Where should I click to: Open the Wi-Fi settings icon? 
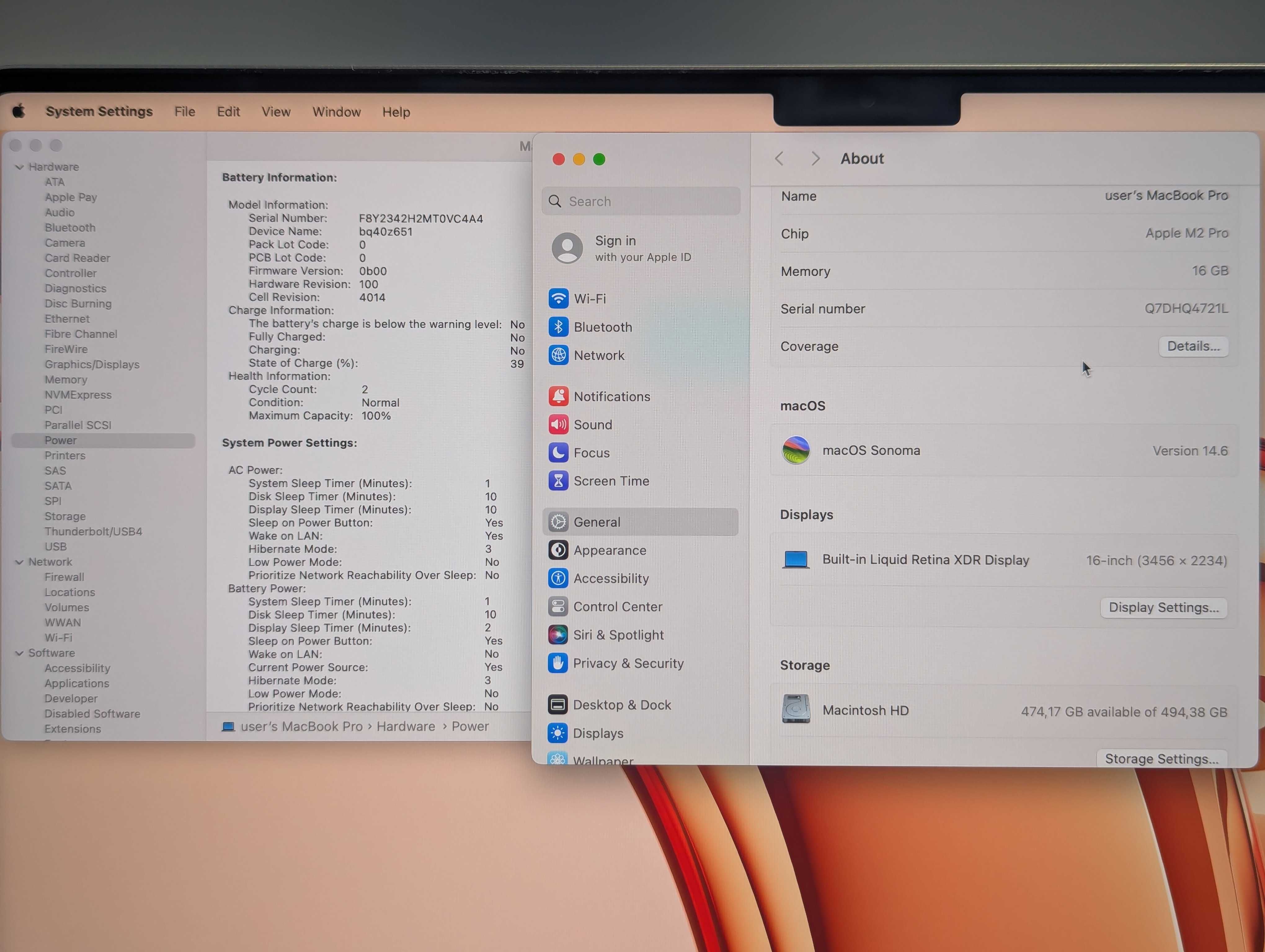[x=558, y=298]
